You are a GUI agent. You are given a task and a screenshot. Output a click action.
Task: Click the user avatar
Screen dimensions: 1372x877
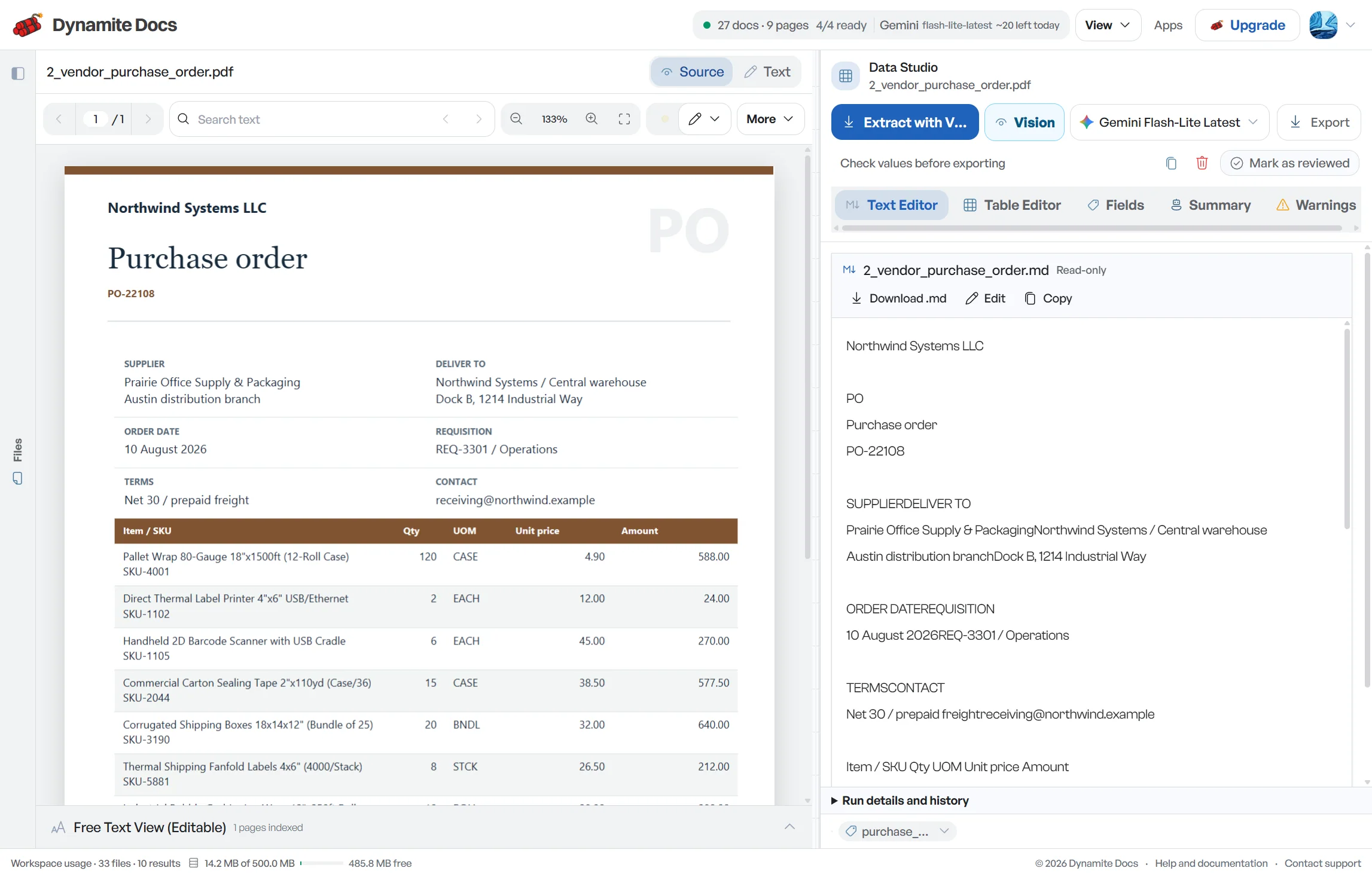click(x=1323, y=25)
